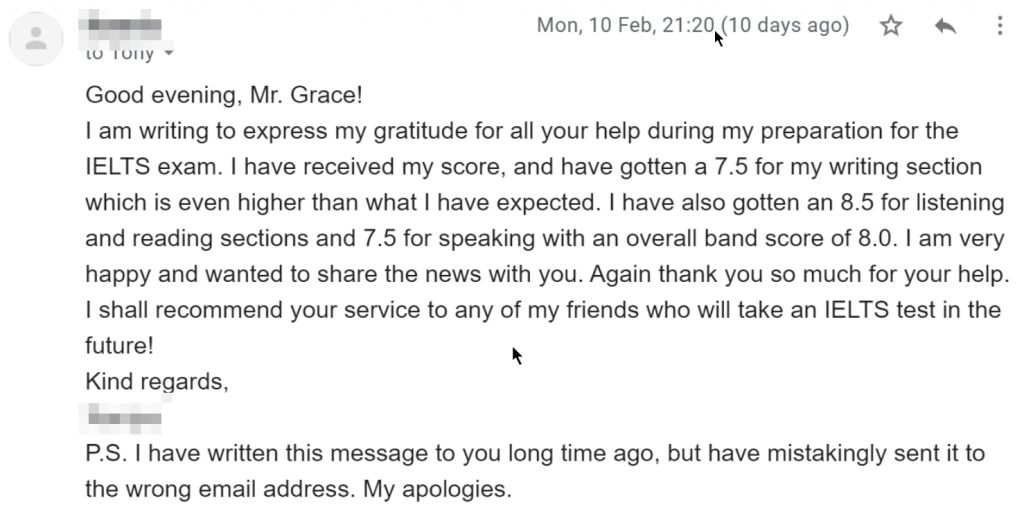Screen dimensions: 1024x514
Task: Click the 'Kind regards,' closing line
Action: (157, 381)
